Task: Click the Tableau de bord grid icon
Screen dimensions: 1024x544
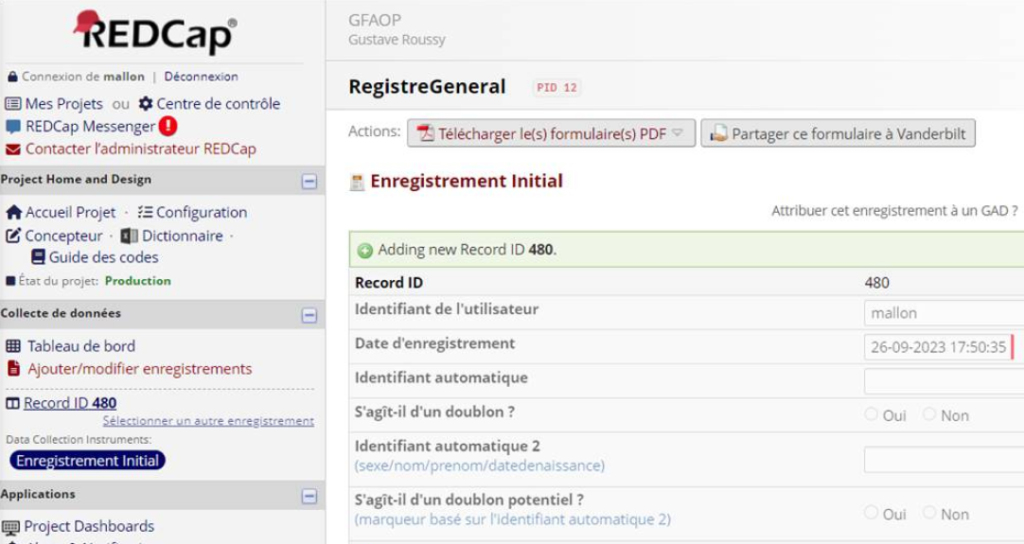Action: (13, 347)
